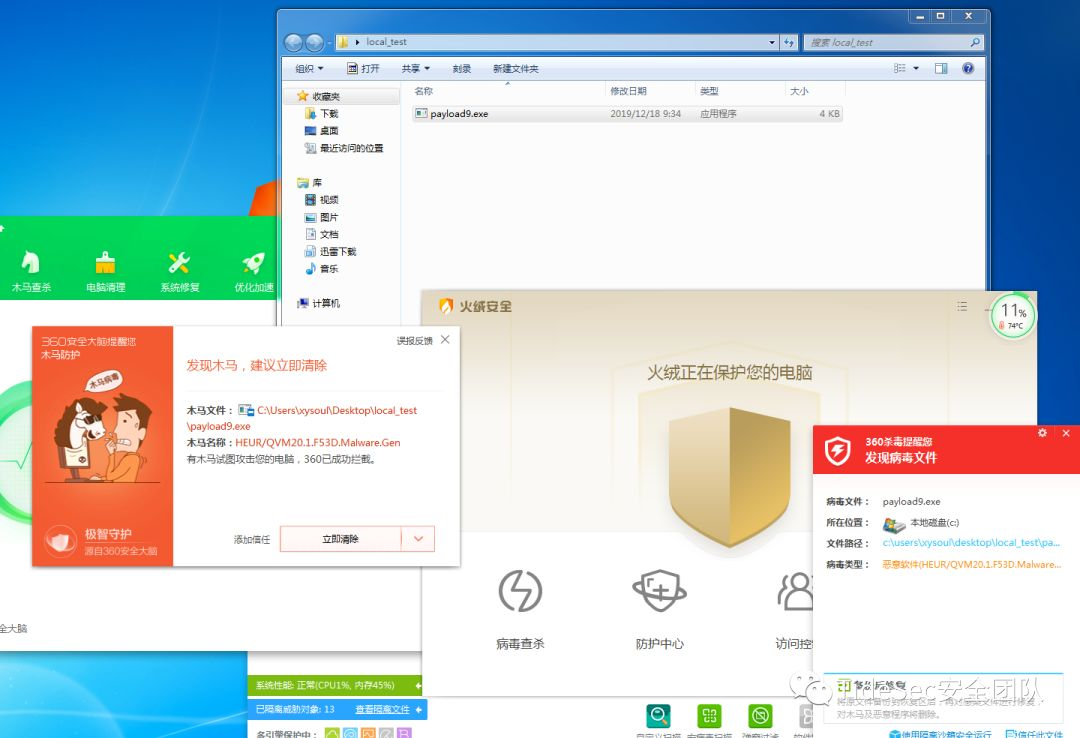This screenshot has height=738, width=1080.
Task: Click the 误报反馈 link
Action: [x=414, y=340]
